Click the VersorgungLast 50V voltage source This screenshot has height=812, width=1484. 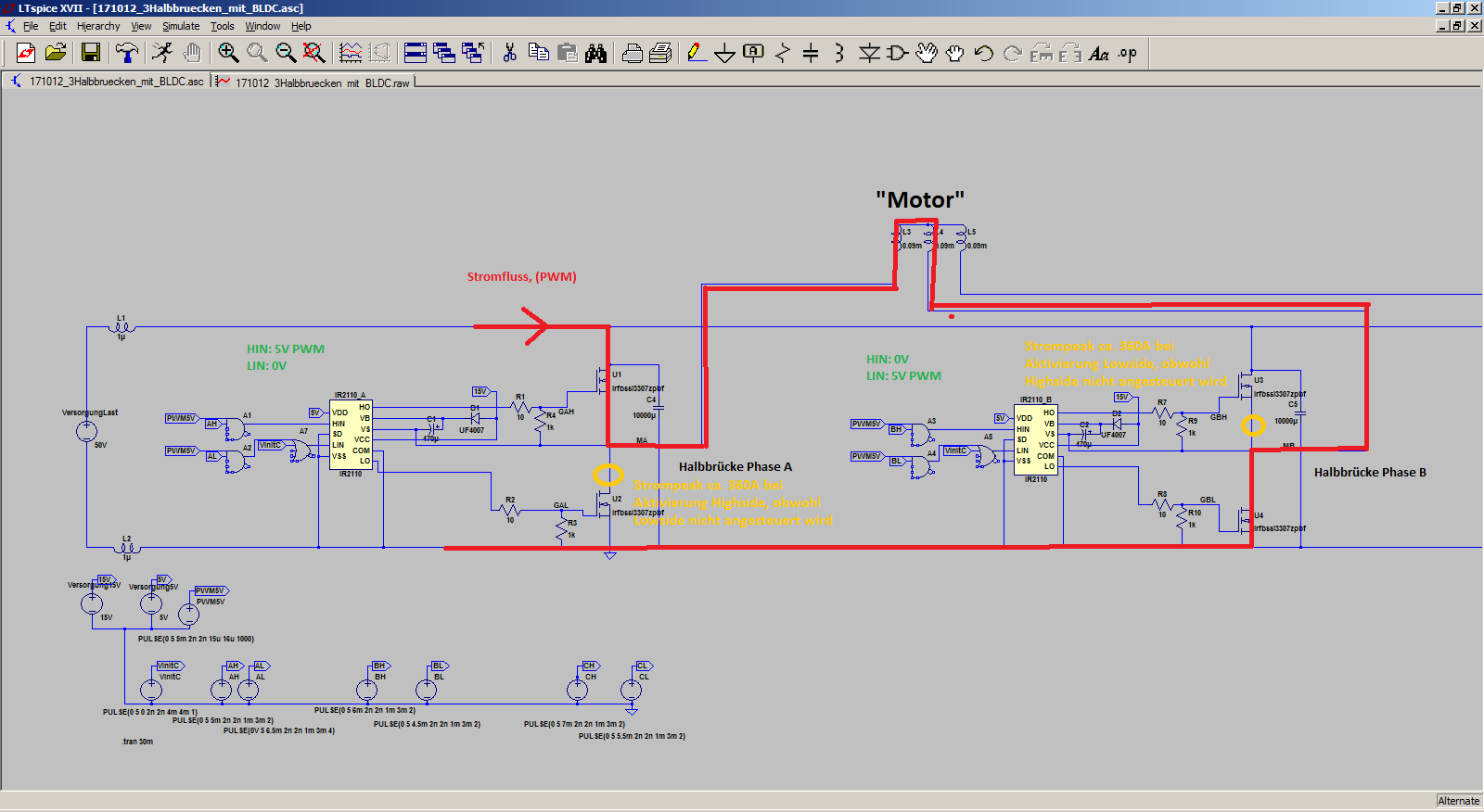tap(86, 431)
